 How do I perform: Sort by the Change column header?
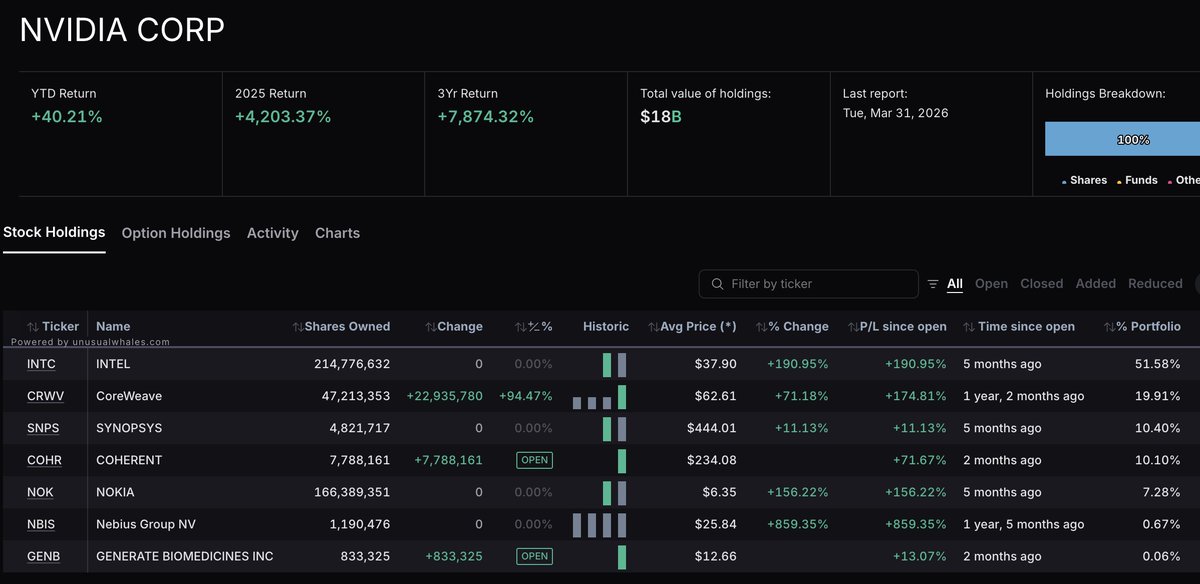pos(454,327)
